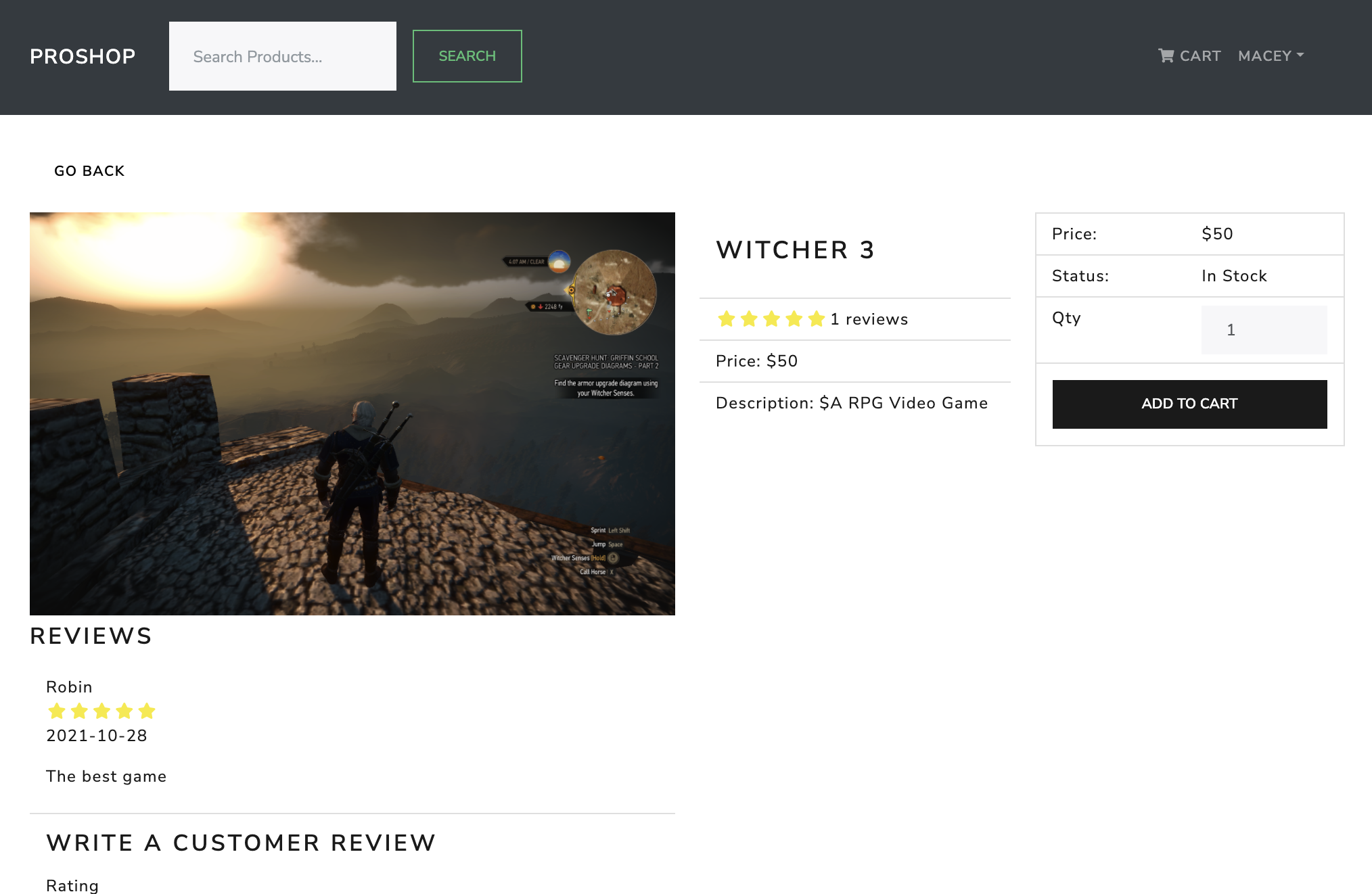Click last star in Robin's review
Viewport: 1372px width, 894px height.
[x=147, y=711]
